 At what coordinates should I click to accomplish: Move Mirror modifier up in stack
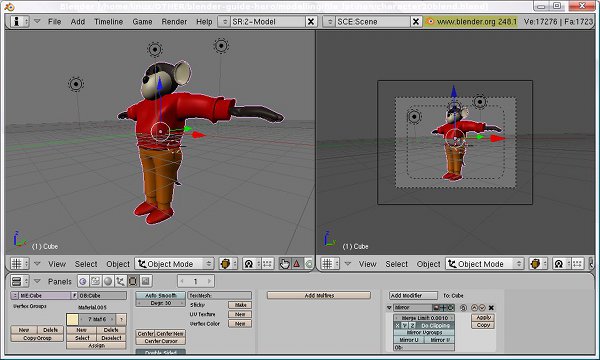[474, 308]
